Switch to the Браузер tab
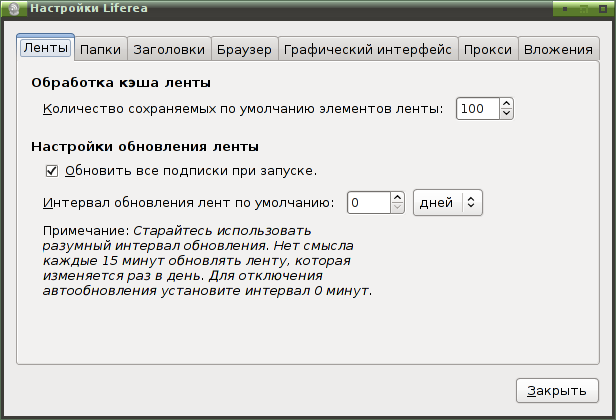Image resolution: width=616 pixels, height=420 pixels. [x=244, y=50]
